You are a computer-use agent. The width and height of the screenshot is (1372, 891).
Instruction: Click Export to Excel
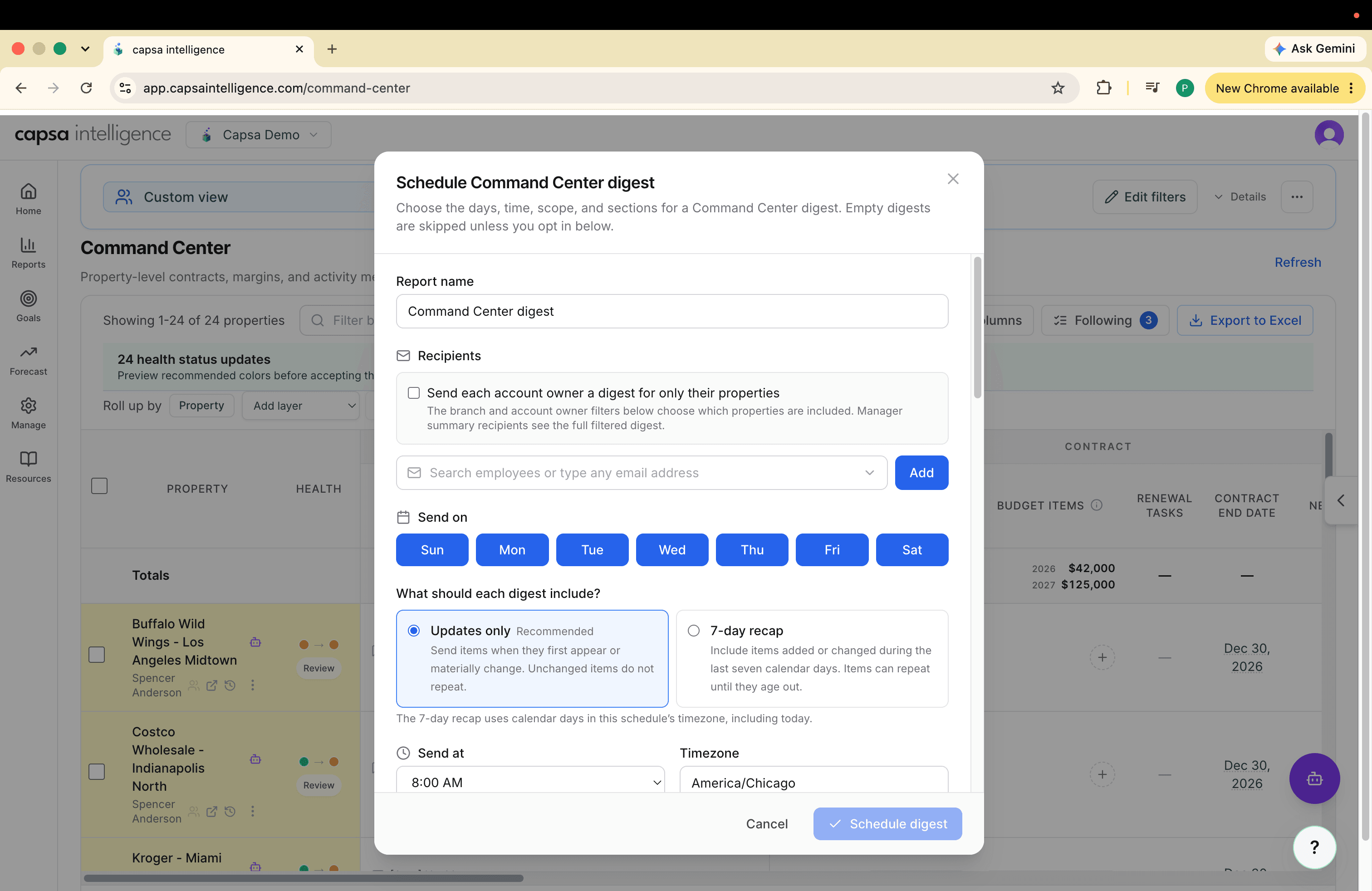coord(1245,320)
